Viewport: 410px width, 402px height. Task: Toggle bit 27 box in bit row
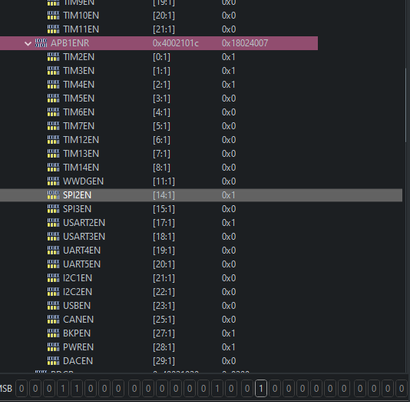tap(77, 388)
